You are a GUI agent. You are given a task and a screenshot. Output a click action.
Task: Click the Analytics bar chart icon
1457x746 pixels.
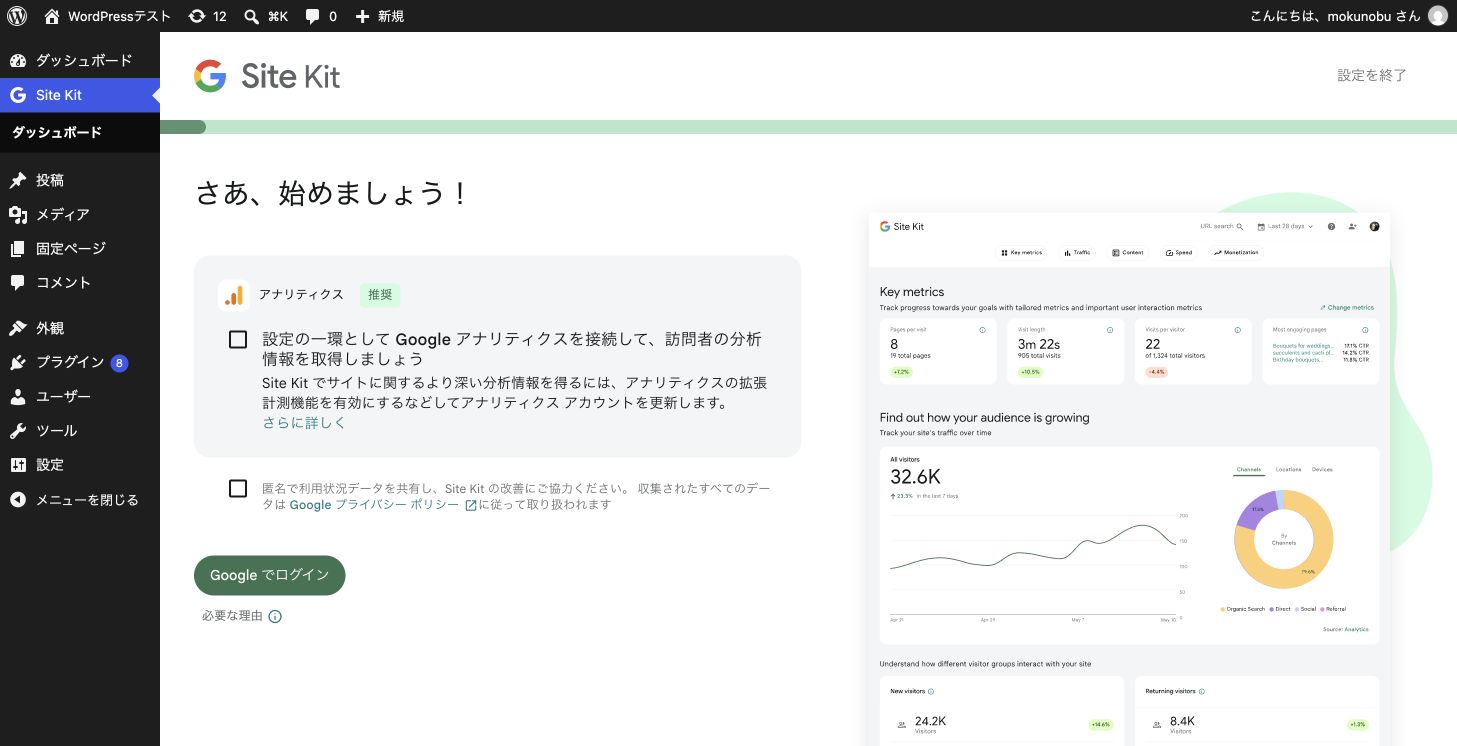click(x=234, y=295)
